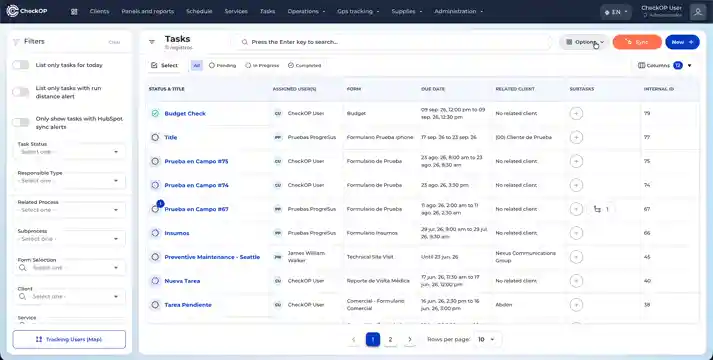
Task: Clear all filters
Action: (x=114, y=42)
